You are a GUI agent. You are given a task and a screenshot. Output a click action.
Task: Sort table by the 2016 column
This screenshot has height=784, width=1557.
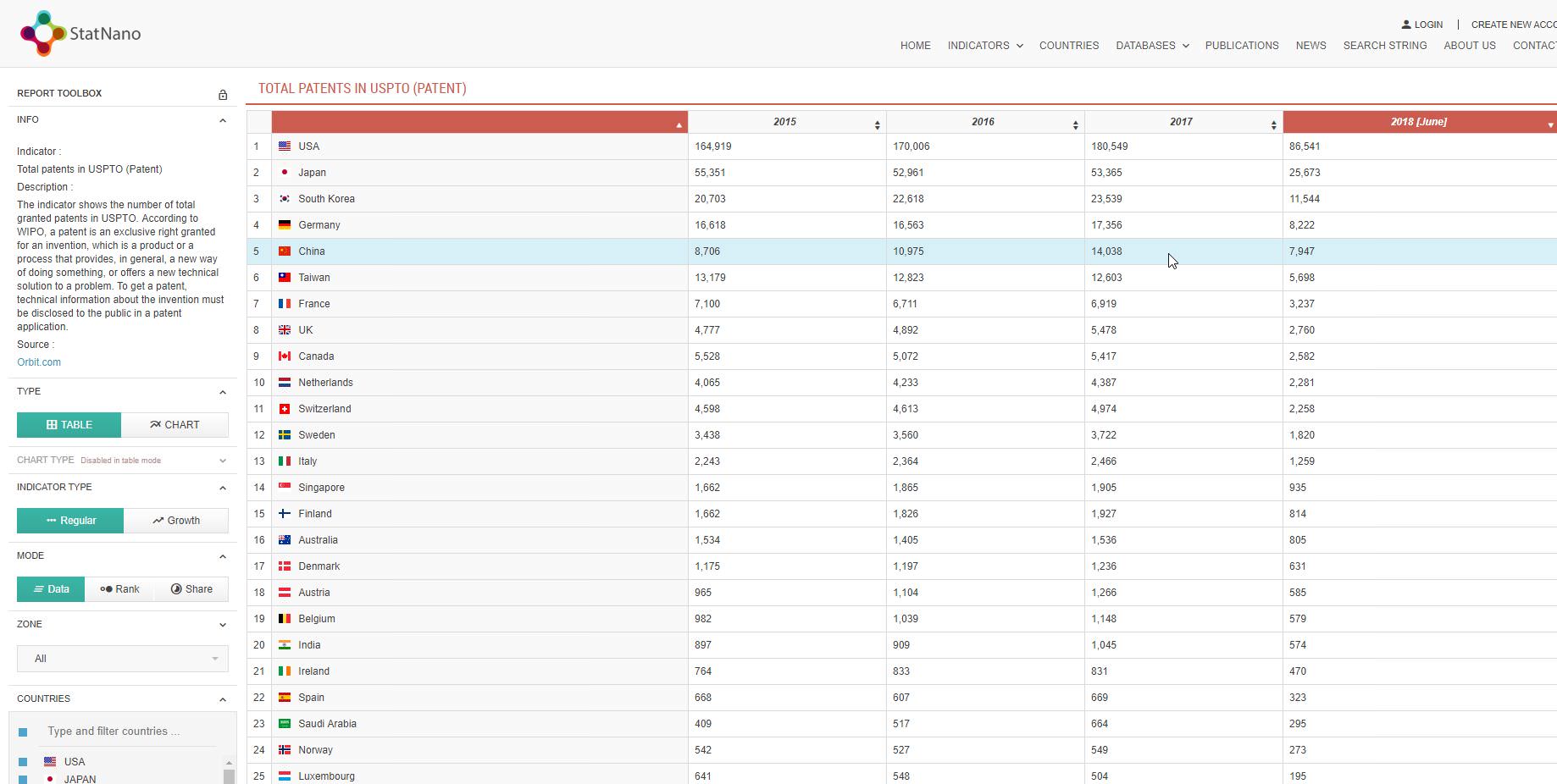[x=985, y=122]
